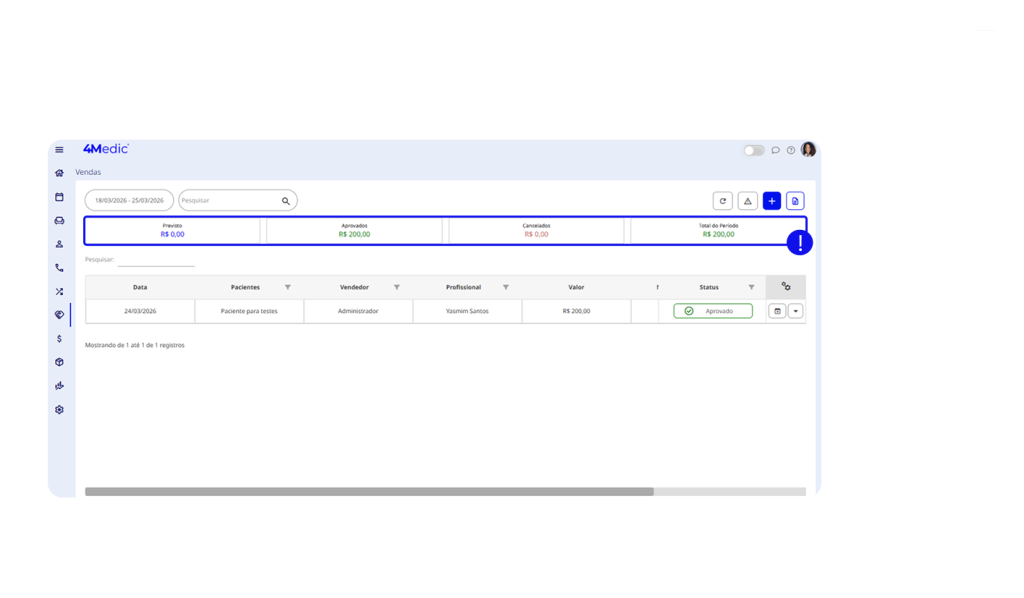
Task: Open the Status column filter
Action: pos(751,287)
